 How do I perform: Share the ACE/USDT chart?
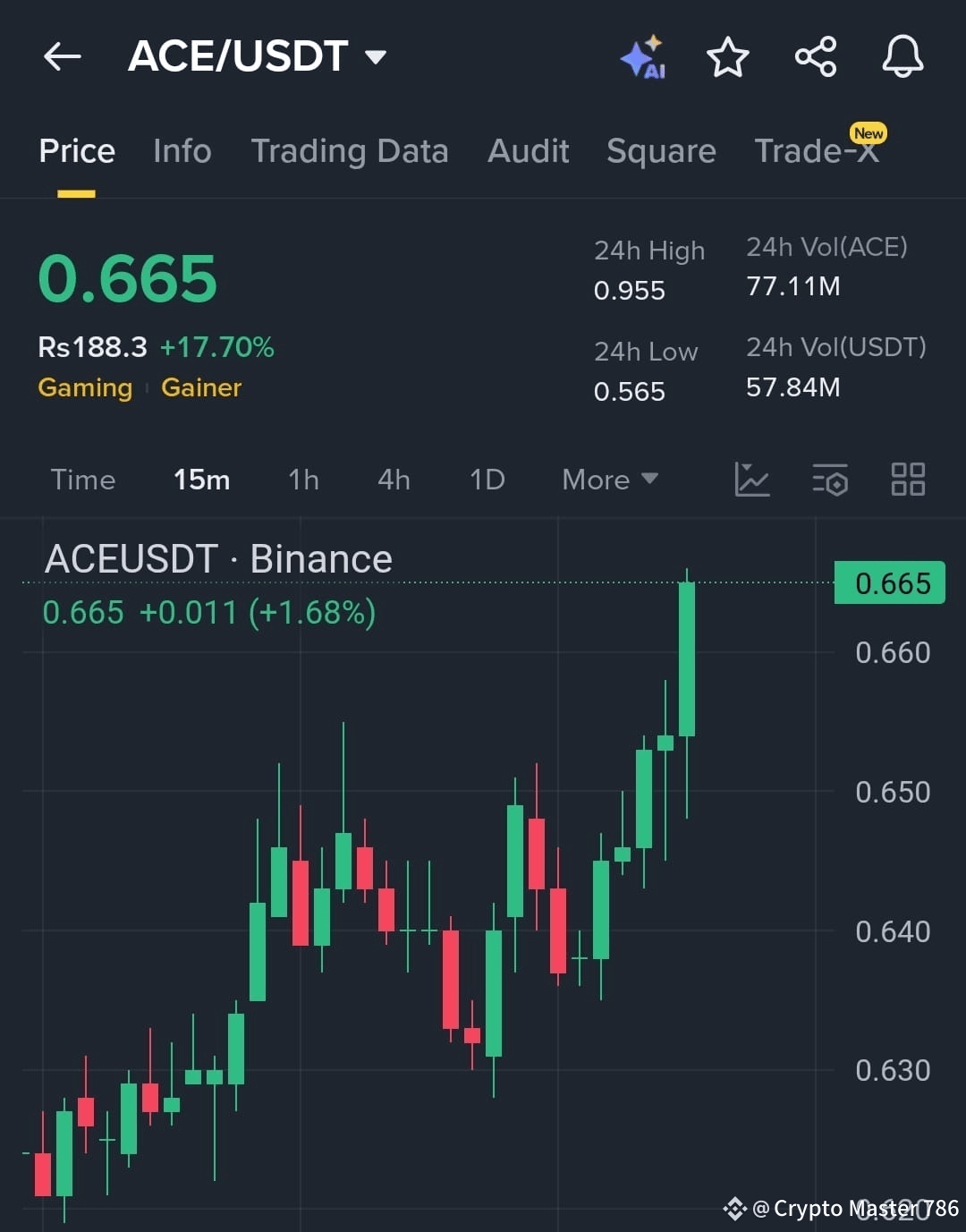click(814, 55)
